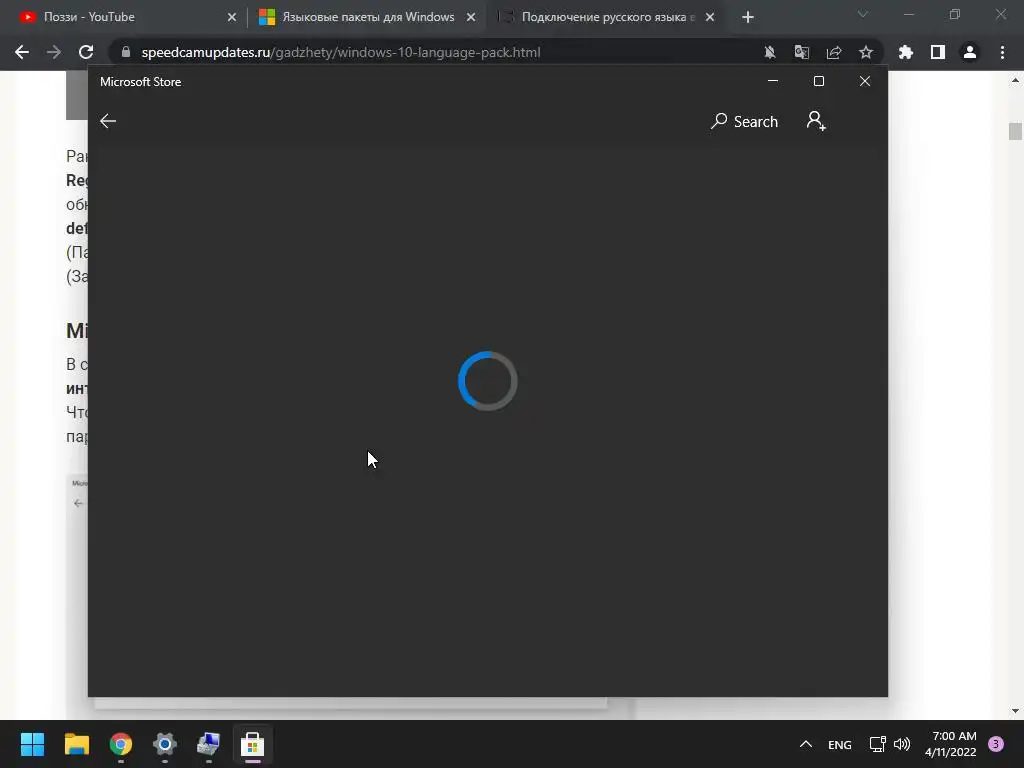Open Chrome tab search dropdown
The width and height of the screenshot is (1024, 768).
863,14
